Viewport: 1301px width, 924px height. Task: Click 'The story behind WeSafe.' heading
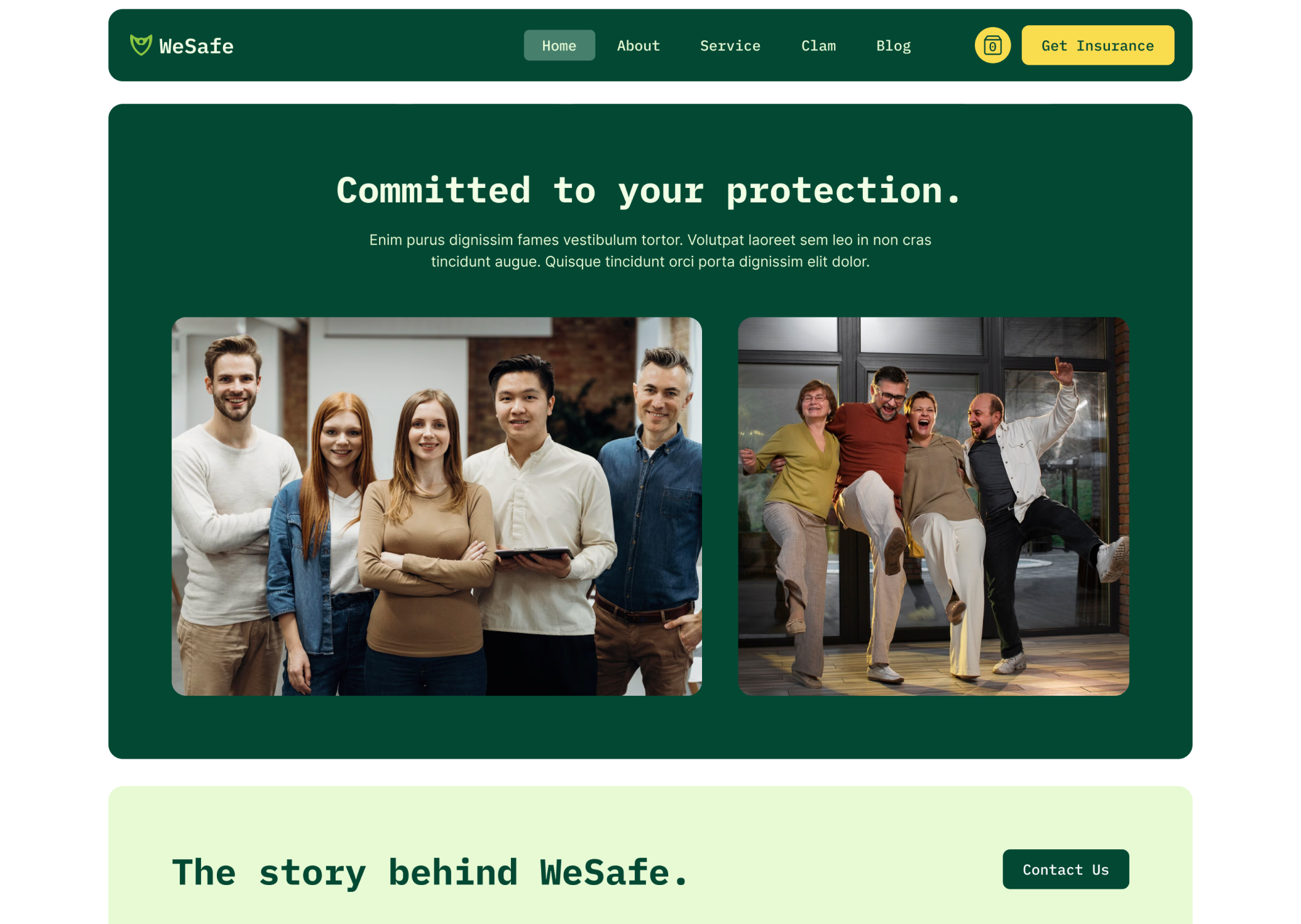431,872
